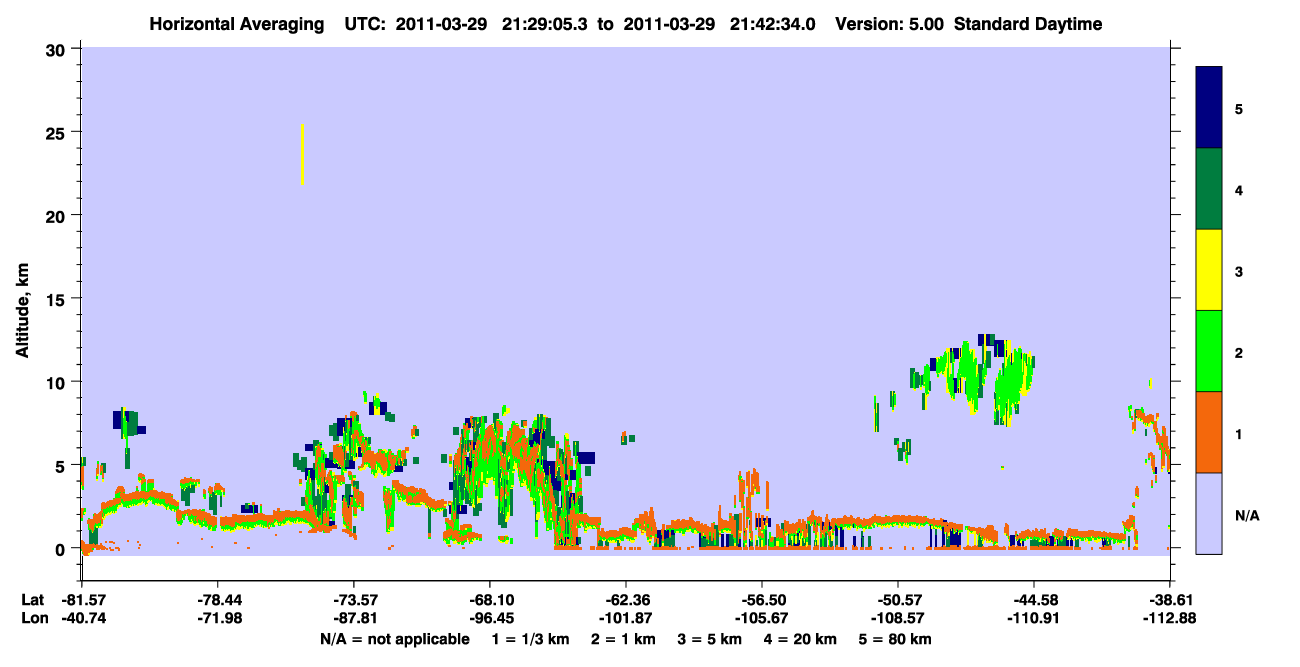Click the latitude tick value -38.61
1300x667 pixels.
coord(1170,600)
